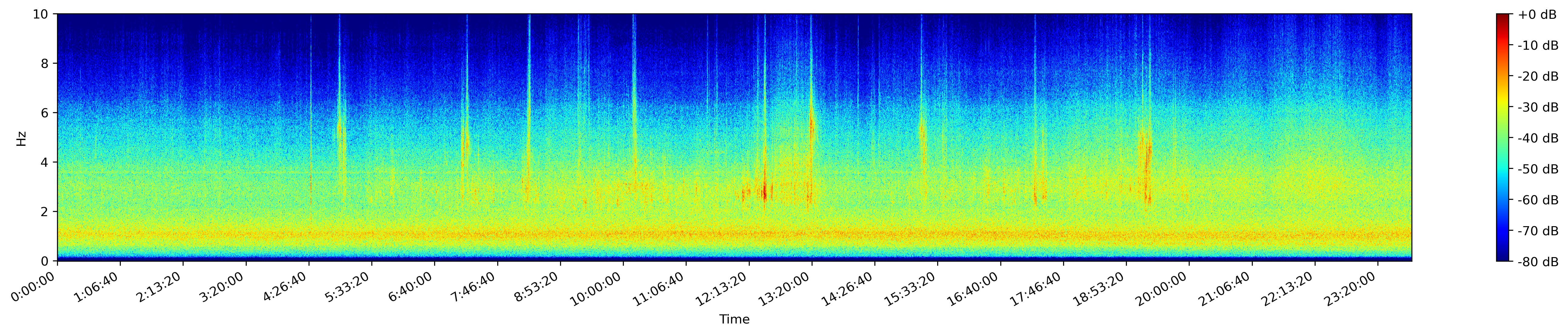Click the +0 dB colorbar label

click(x=1537, y=15)
